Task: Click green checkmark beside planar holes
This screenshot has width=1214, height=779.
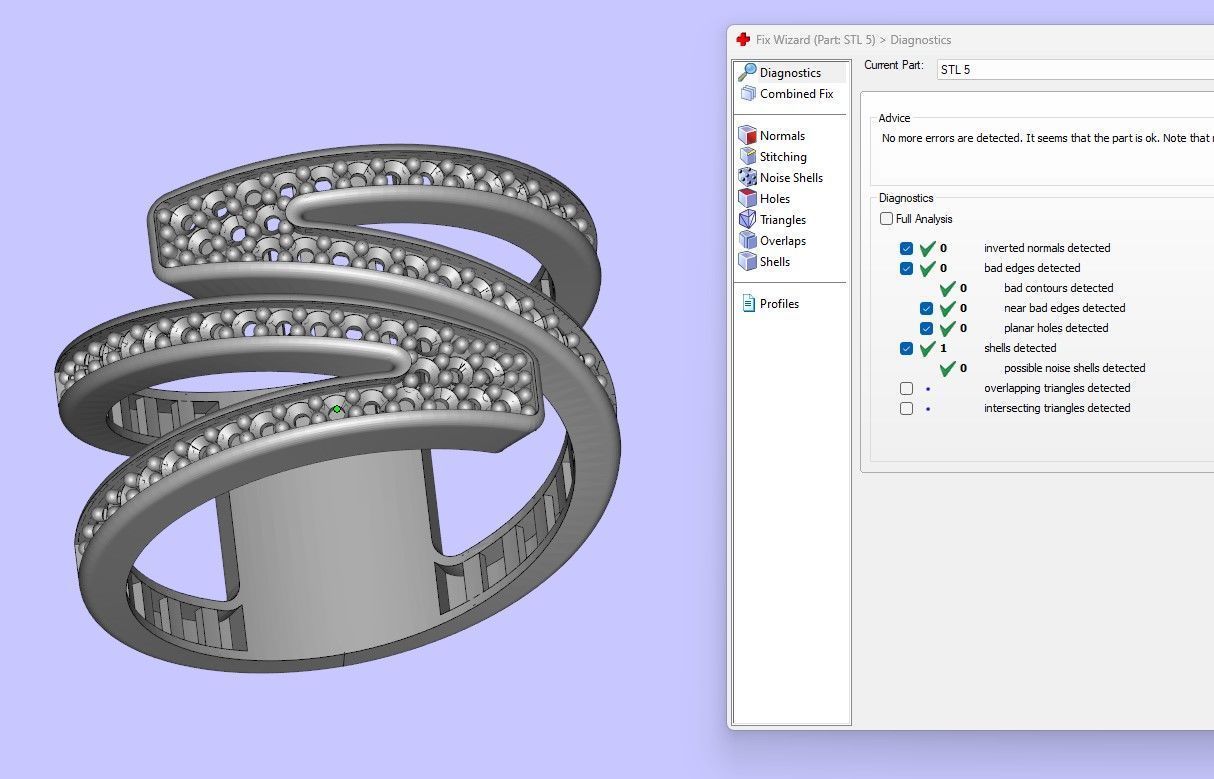Action: pyautogui.click(x=948, y=328)
